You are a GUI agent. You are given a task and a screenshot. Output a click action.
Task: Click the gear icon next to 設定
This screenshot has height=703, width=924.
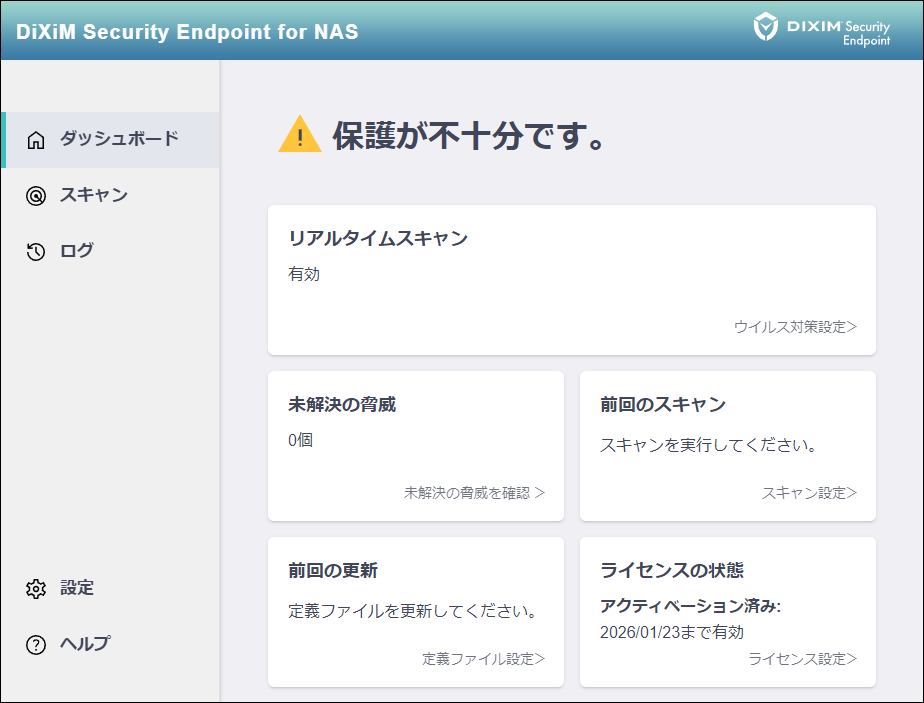[x=34, y=589]
